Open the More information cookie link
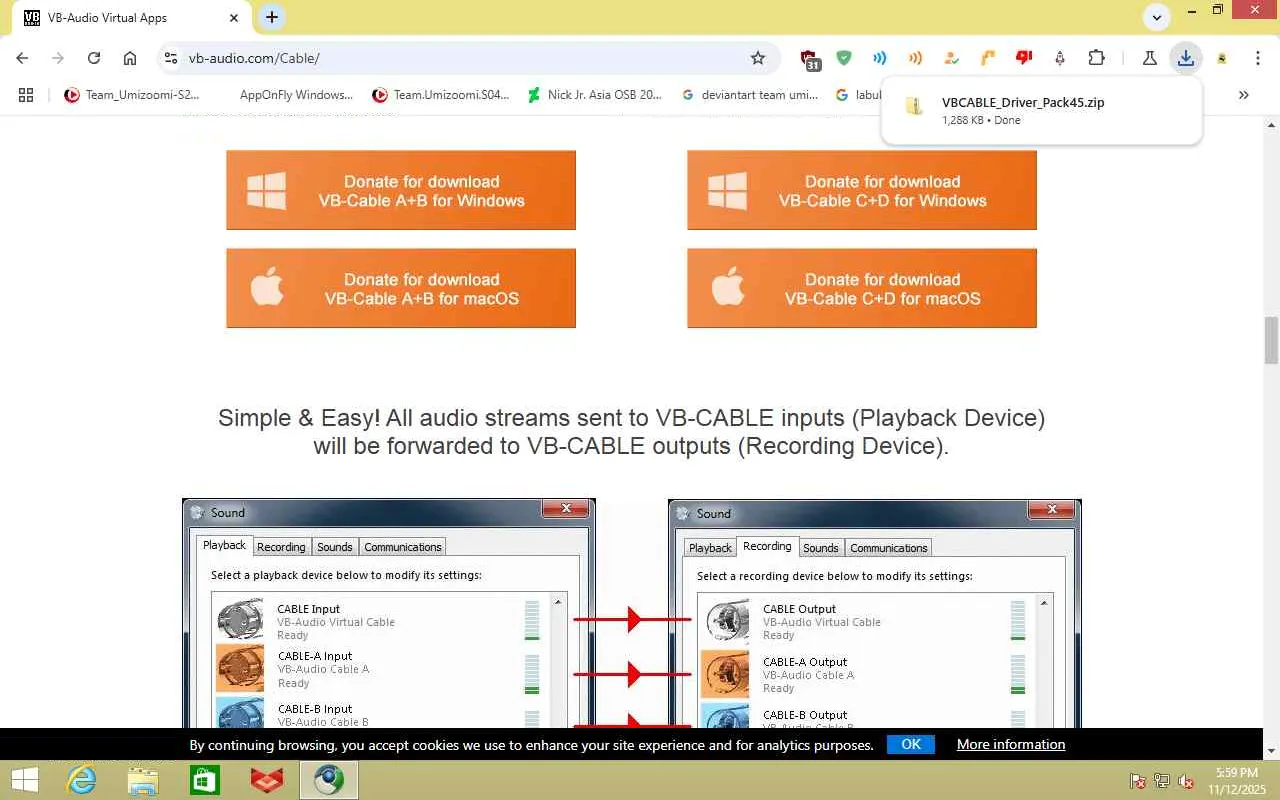 pyautogui.click(x=1011, y=744)
